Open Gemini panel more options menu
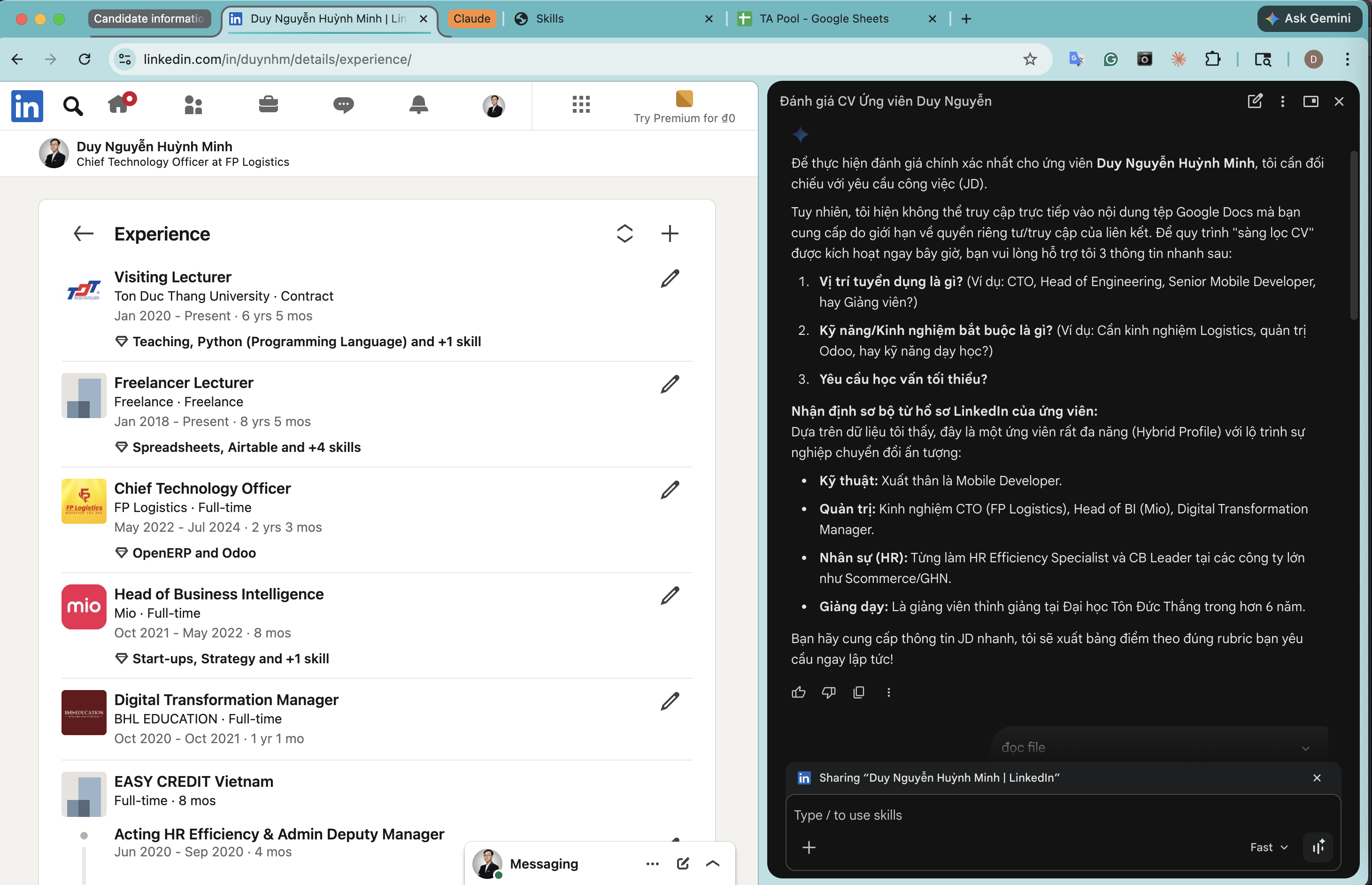This screenshot has width=1372, height=885. (1282, 101)
